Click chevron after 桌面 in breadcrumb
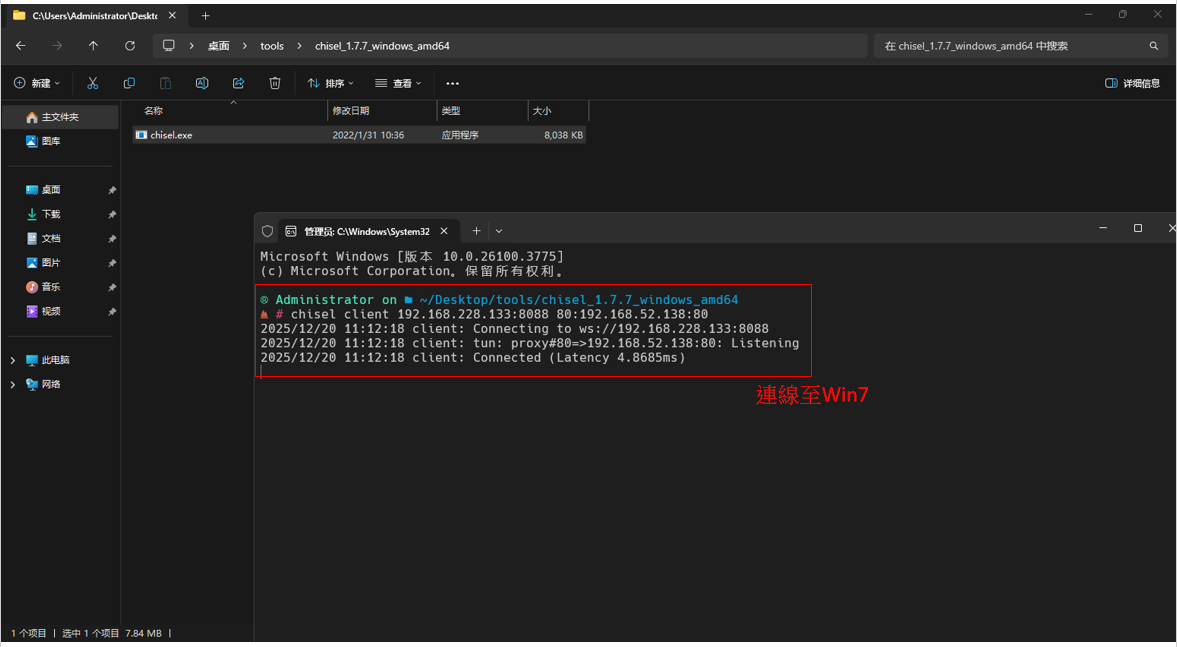Viewport: 1177px width, 647px height. coord(245,46)
